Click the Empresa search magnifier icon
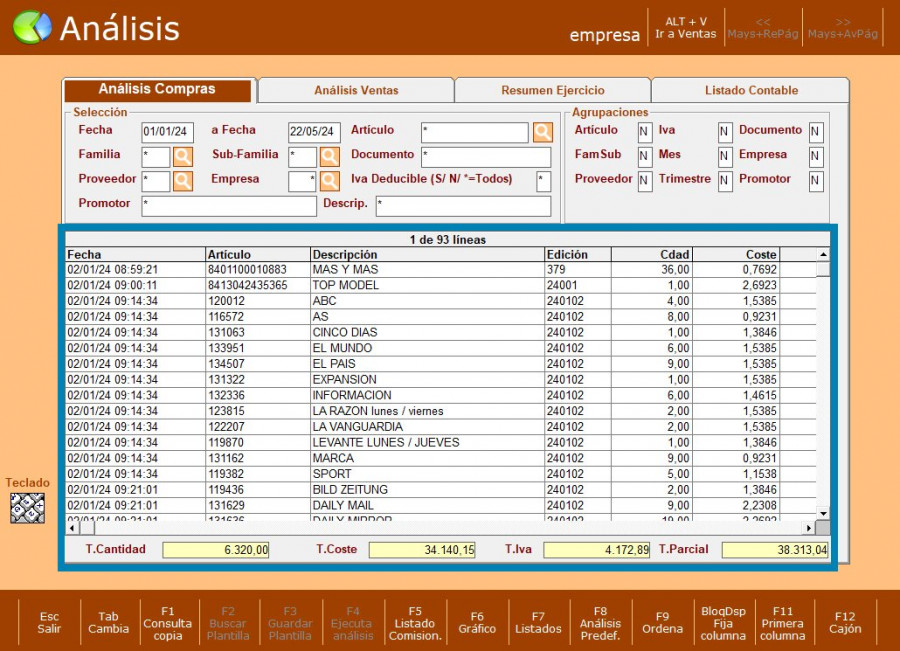 tap(329, 181)
